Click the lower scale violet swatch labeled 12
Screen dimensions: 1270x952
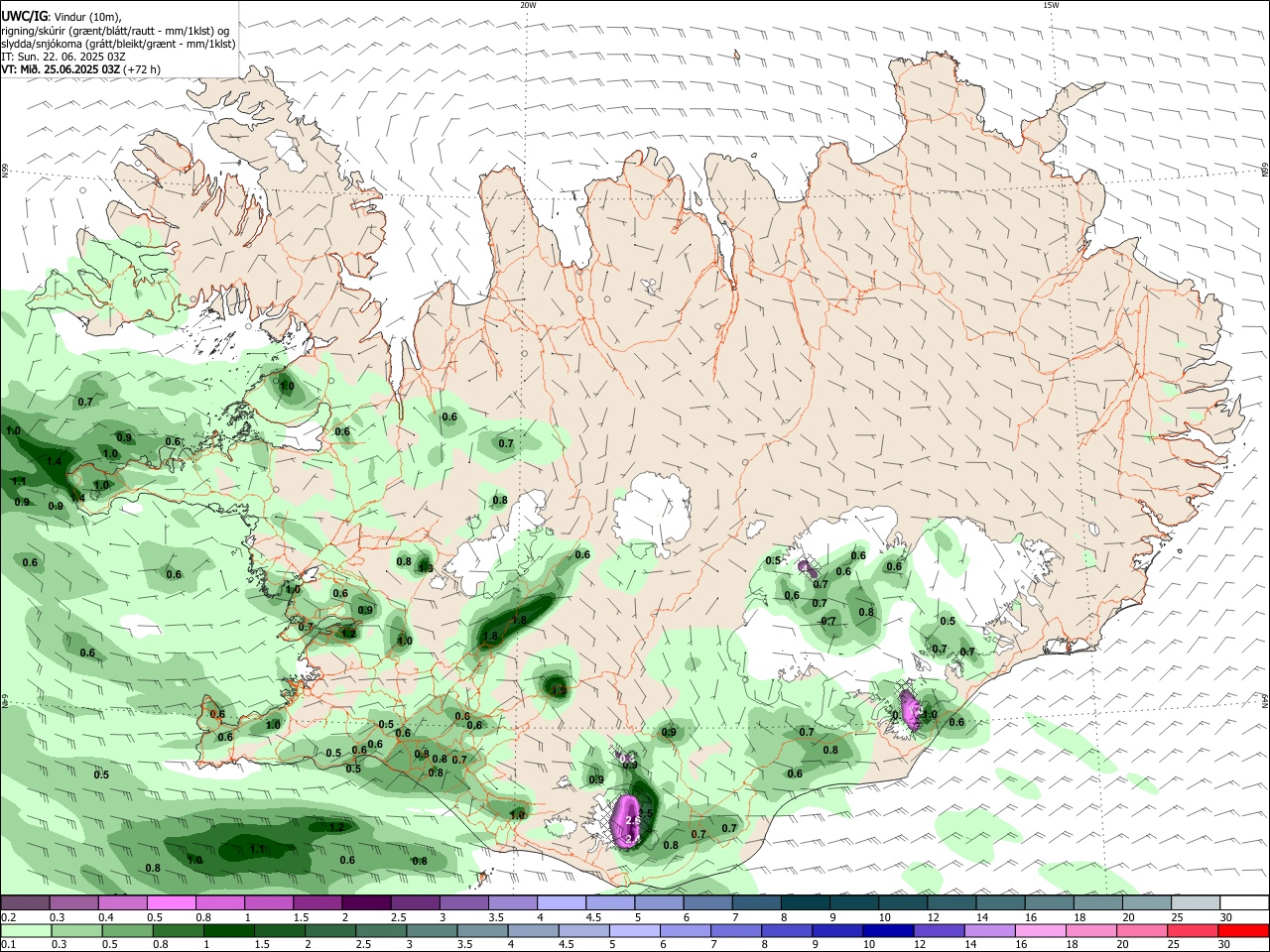[x=939, y=931]
